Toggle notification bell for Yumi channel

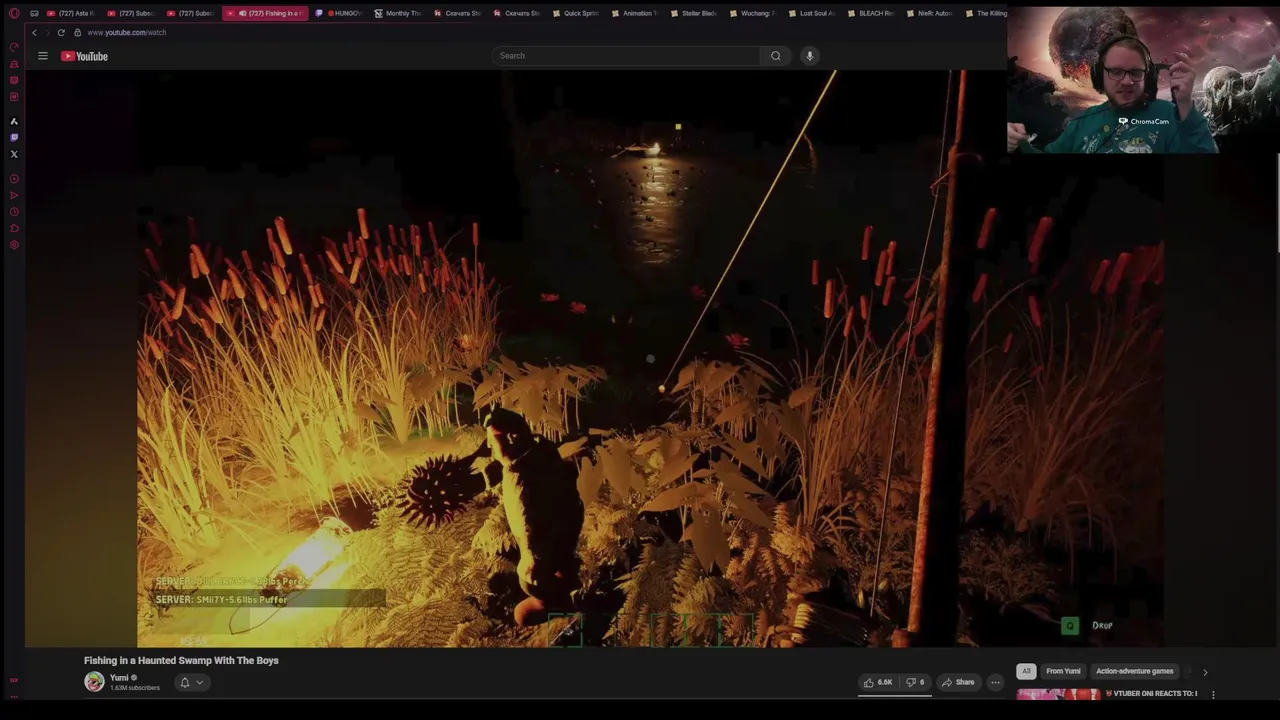(184, 682)
